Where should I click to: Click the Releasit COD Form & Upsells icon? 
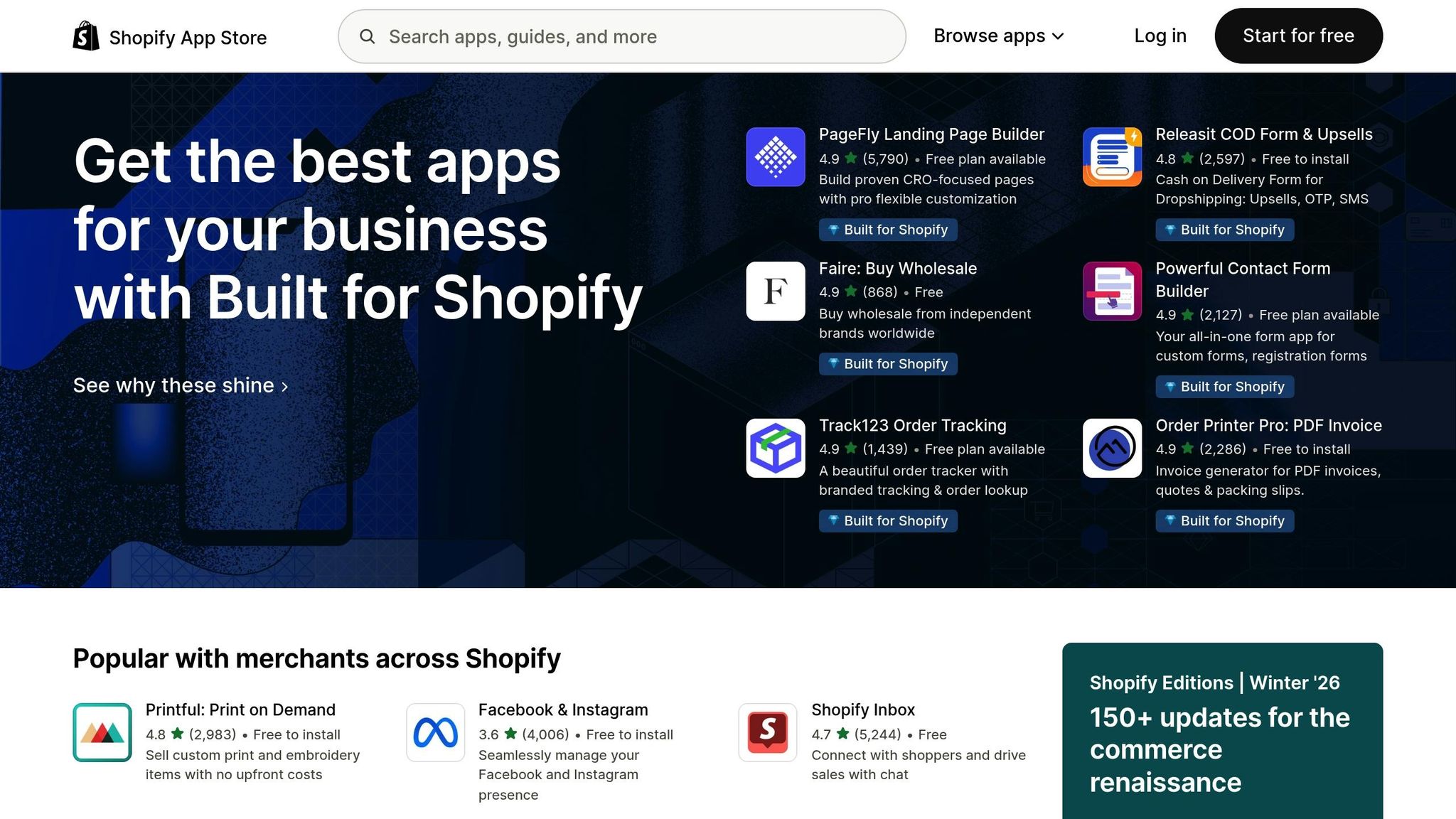click(1111, 156)
